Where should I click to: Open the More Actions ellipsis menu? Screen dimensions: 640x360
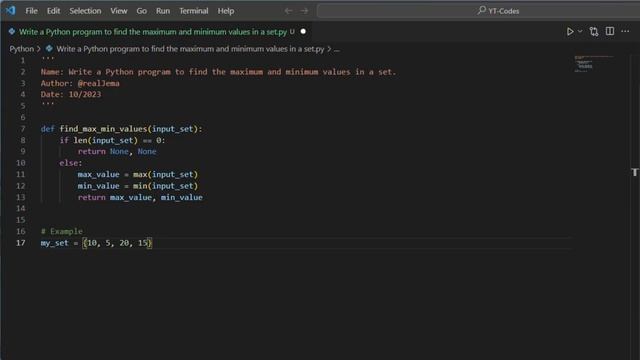pos(625,31)
